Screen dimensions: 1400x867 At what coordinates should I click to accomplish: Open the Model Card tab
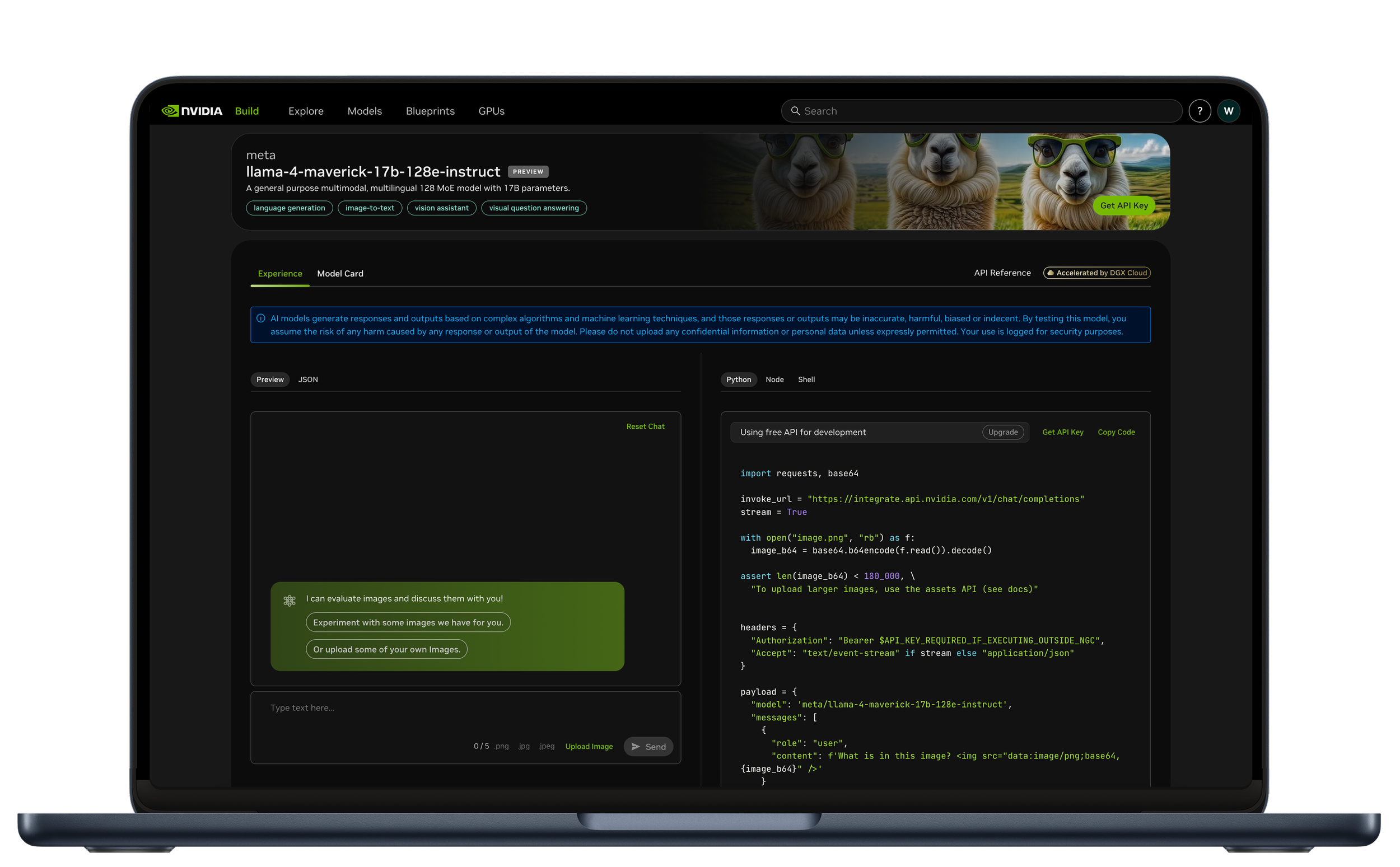[x=340, y=274]
